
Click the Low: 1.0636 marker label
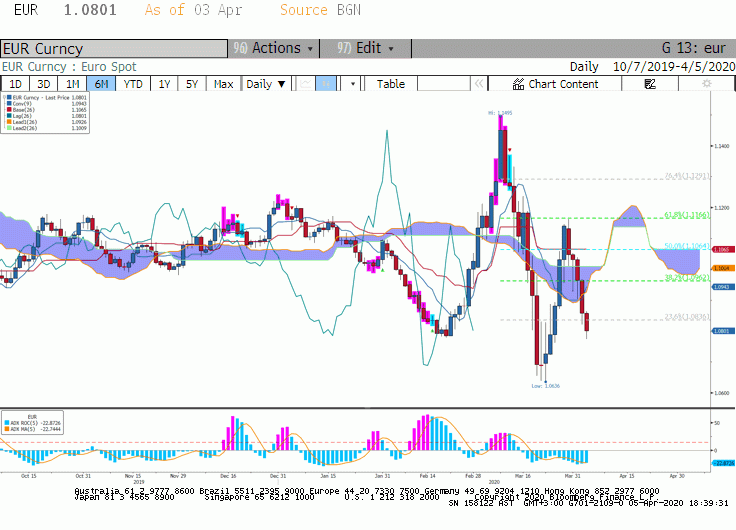point(545,386)
